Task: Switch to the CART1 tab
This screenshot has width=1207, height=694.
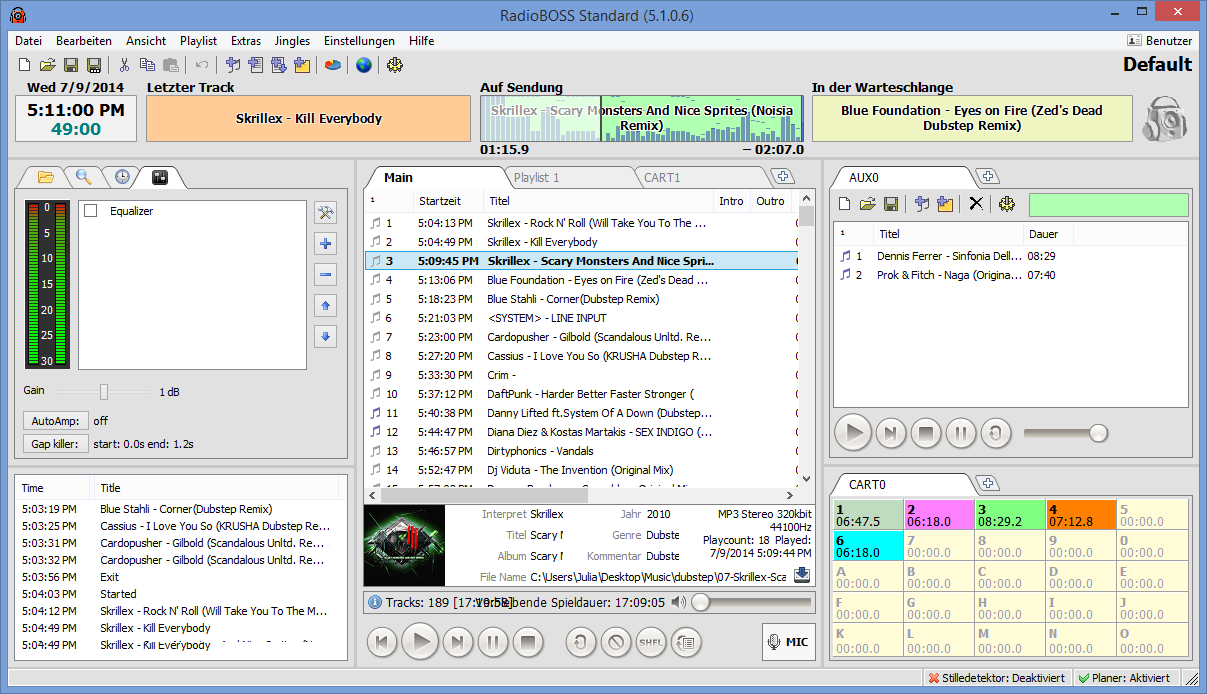Action: [x=661, y=178]
